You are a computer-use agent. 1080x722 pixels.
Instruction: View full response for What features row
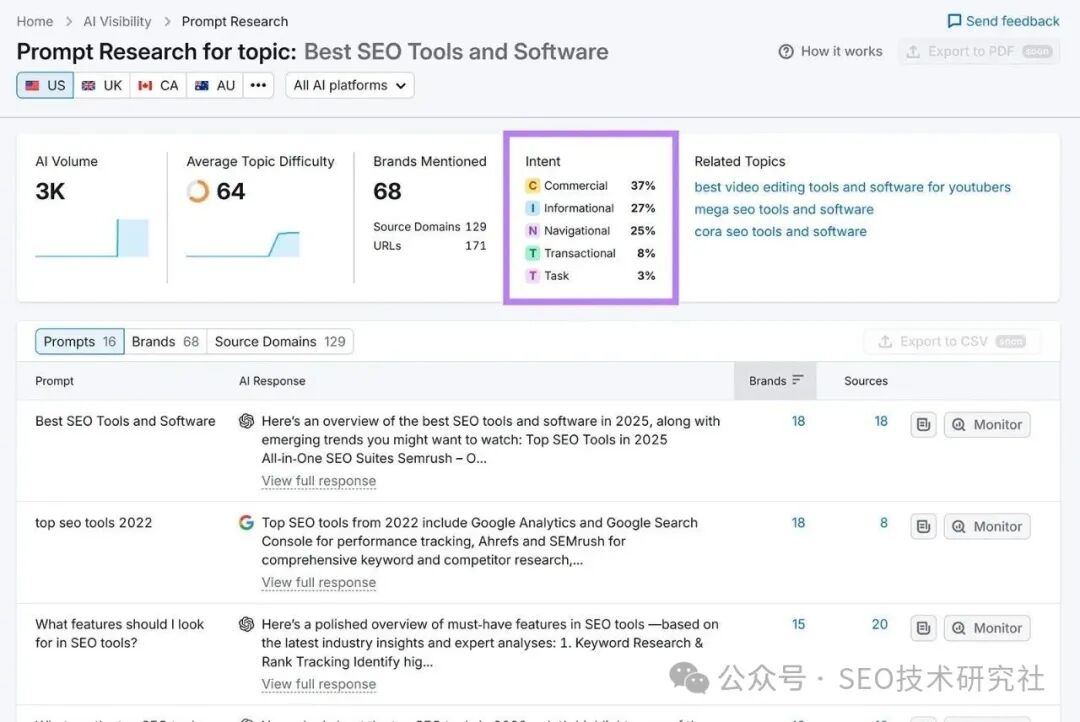319,684
